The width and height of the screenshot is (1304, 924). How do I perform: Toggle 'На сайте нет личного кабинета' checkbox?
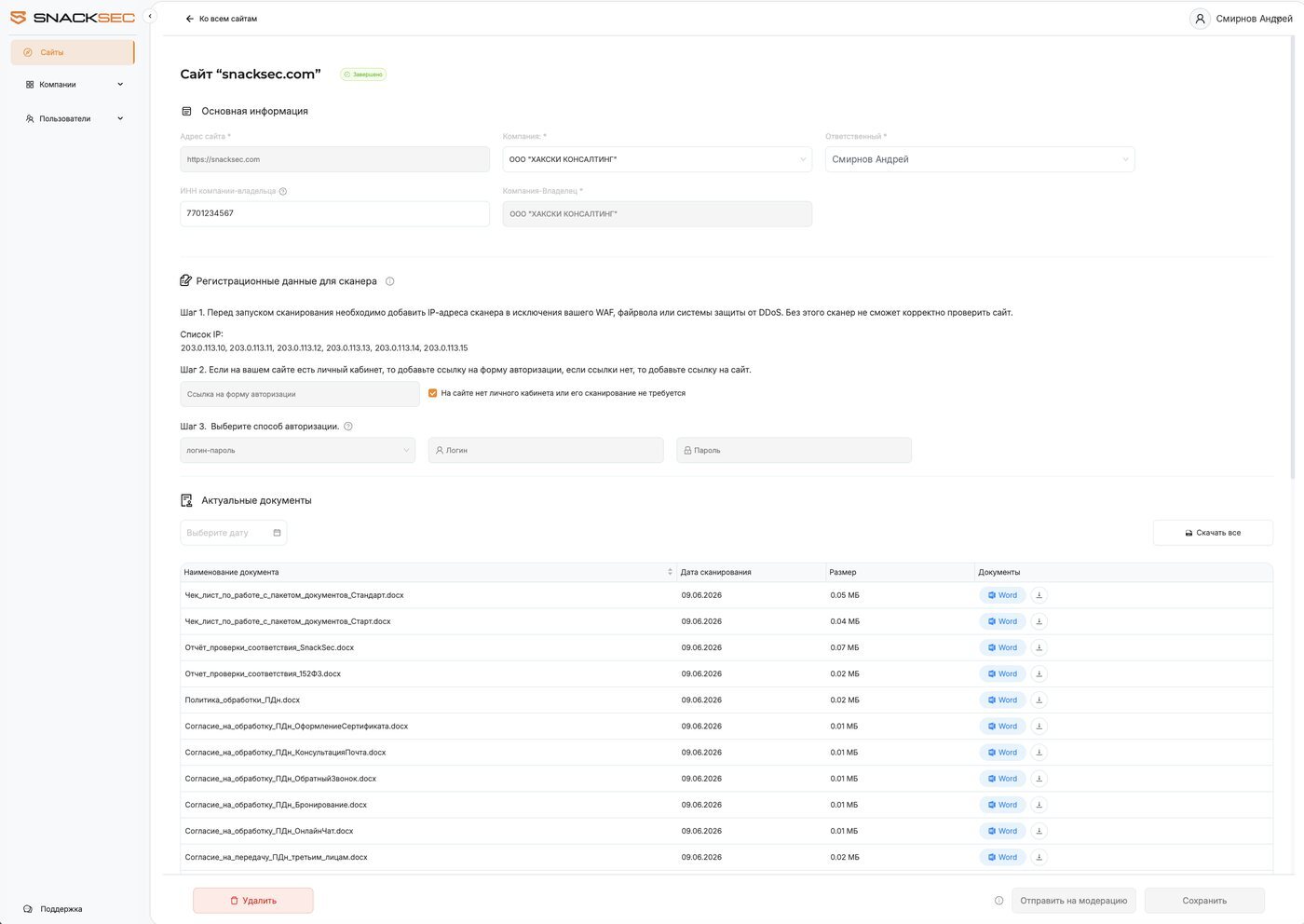pyautogui.click(x=432, y=393)
